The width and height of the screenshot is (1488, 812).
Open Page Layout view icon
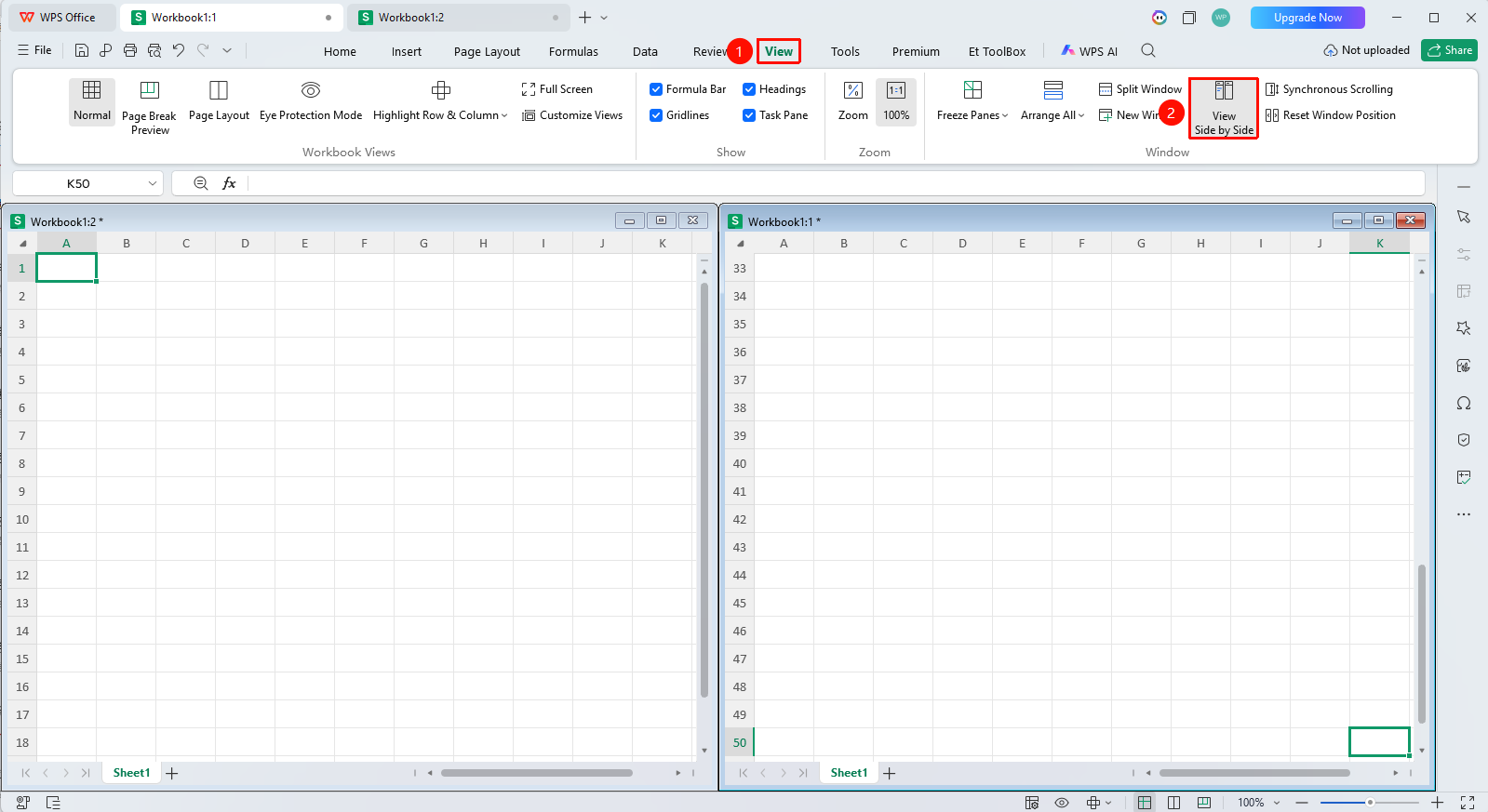point(219,90)
